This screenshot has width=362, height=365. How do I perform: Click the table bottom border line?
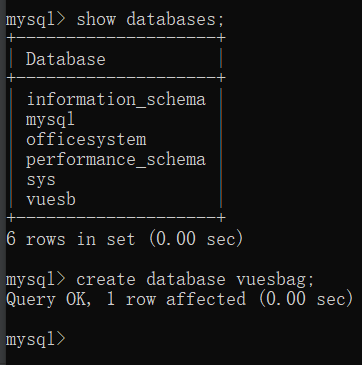[116, 218]
